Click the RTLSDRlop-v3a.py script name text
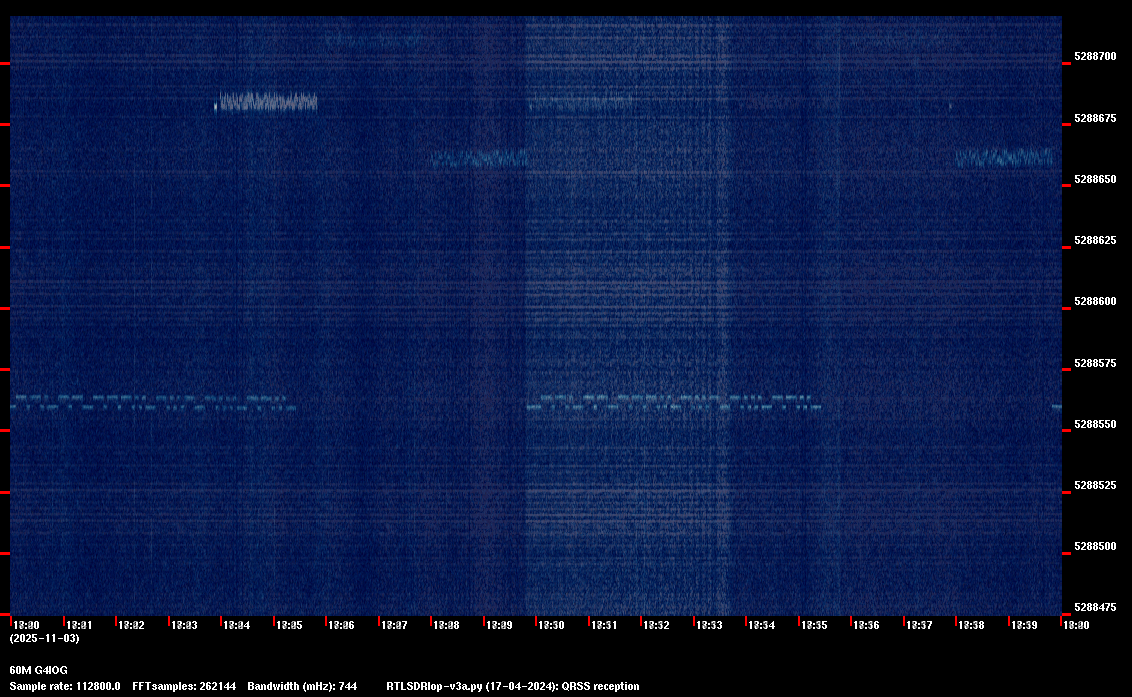This screenshot has width=1132, height=697. coord(434,686)
